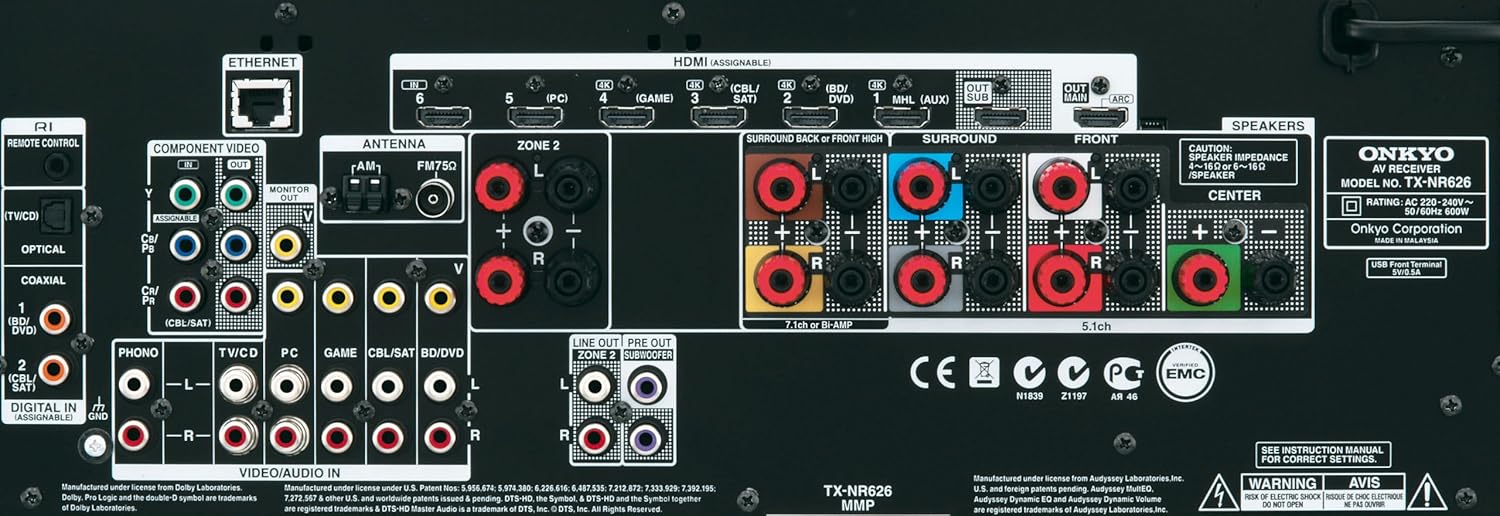Click the Remote Control RI jack
1500x516 pixels.
coord(56,165)
